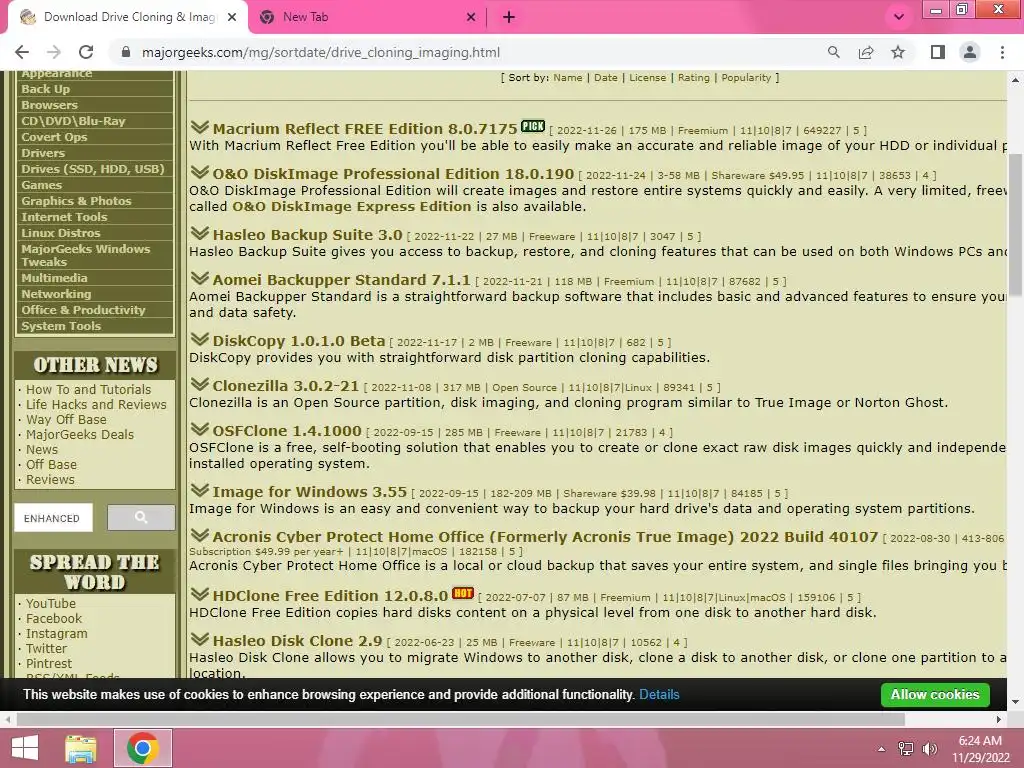The image size is (1024, 768).
Task: Open How To and Tutorials link
Action: 88,389
